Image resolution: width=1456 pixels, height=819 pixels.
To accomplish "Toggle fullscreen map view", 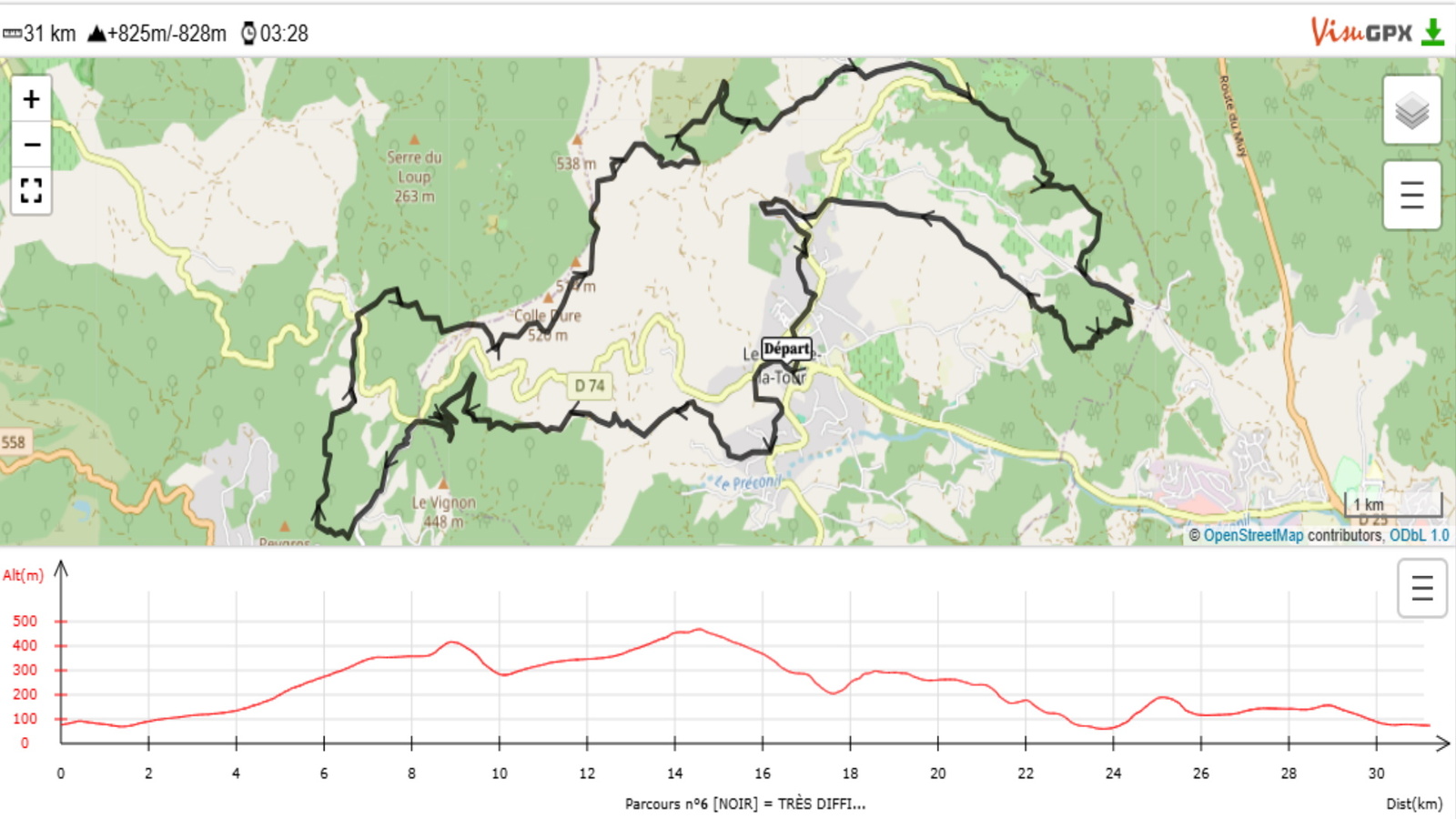I will coord(31,190).
